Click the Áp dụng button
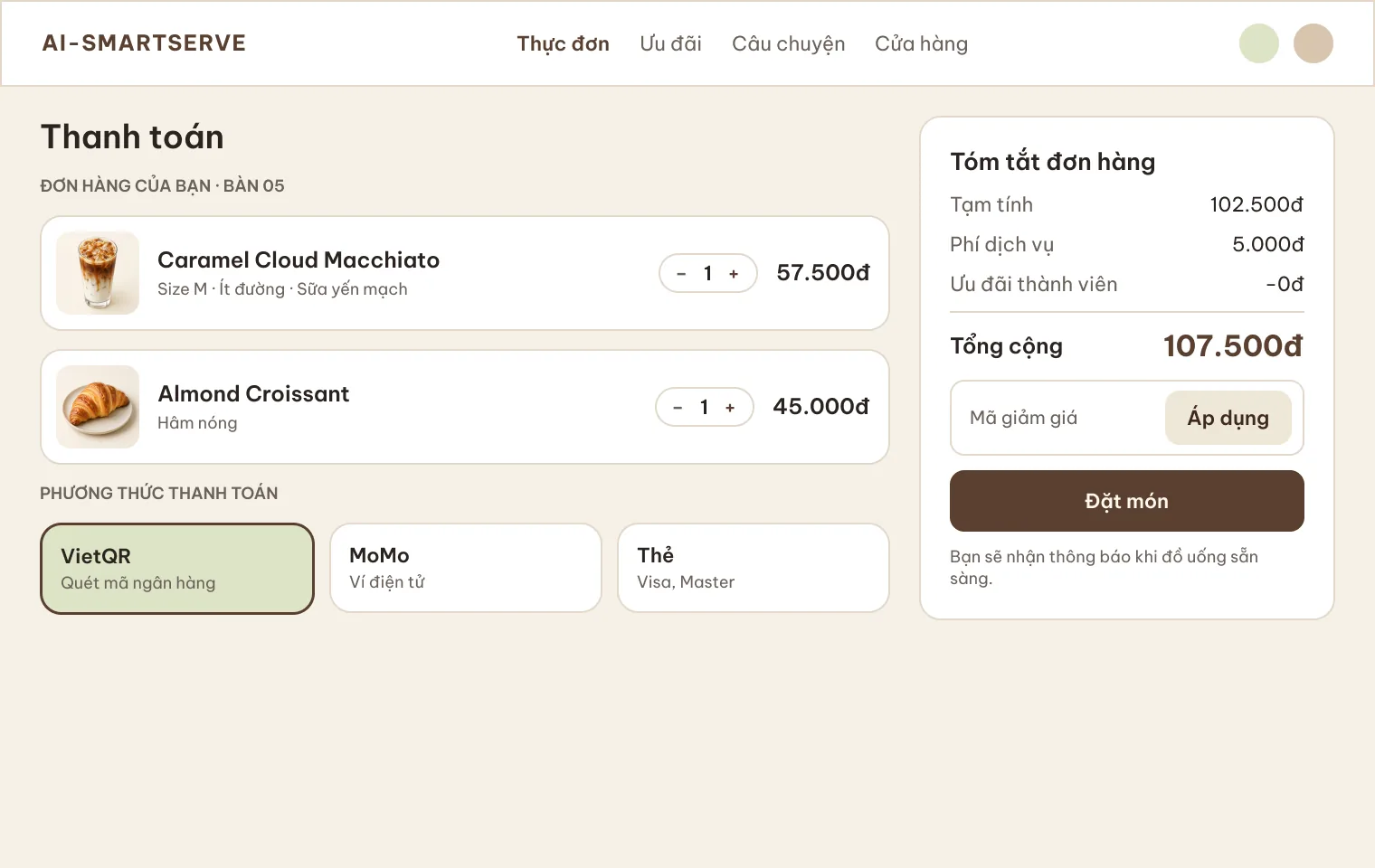This screenshot has width=1375, height=868. (1228, 418)
